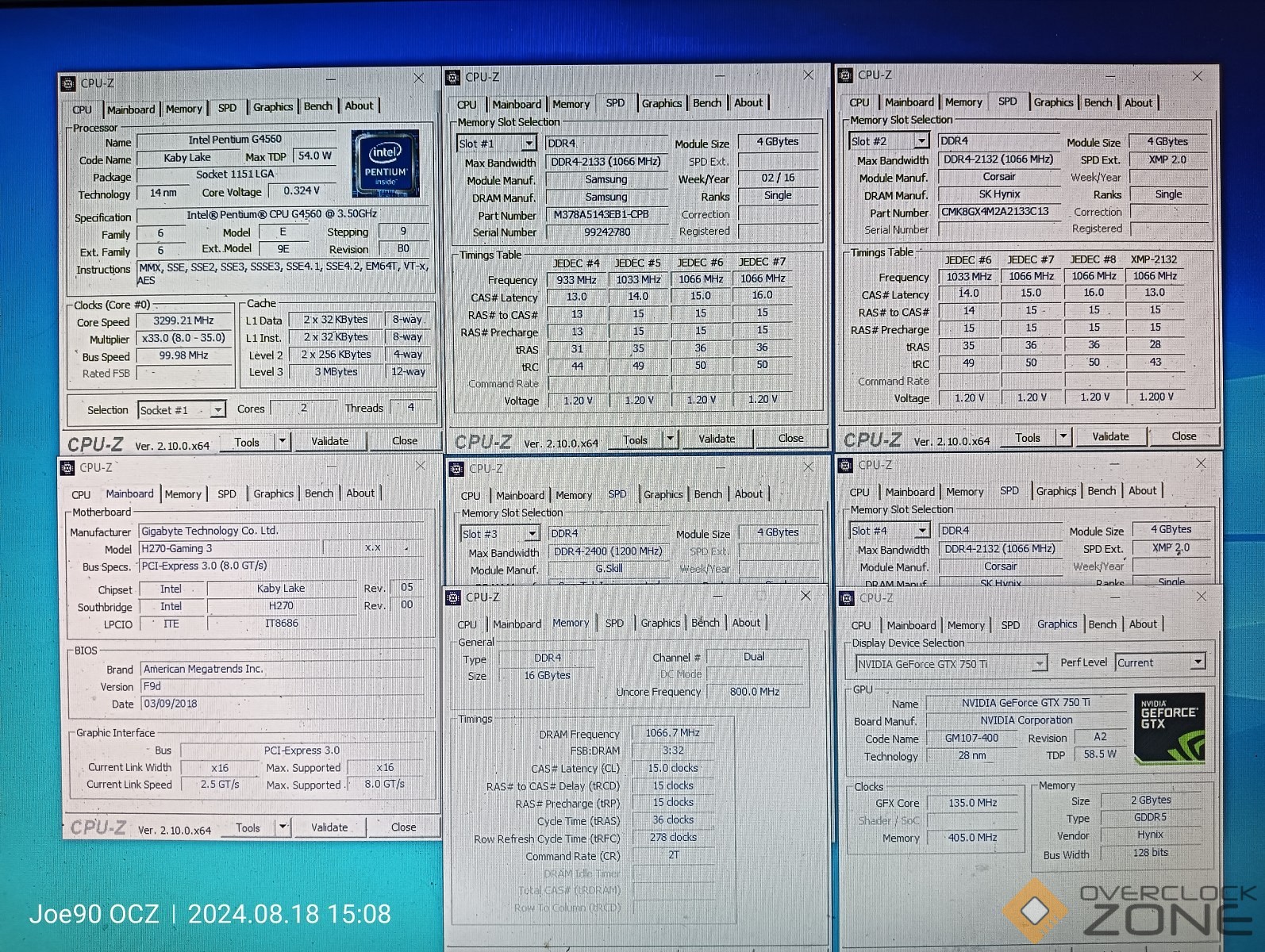Click the GPU code name GM107-400
This screenshot has height=952, width=1265.
tap(971, 738)
